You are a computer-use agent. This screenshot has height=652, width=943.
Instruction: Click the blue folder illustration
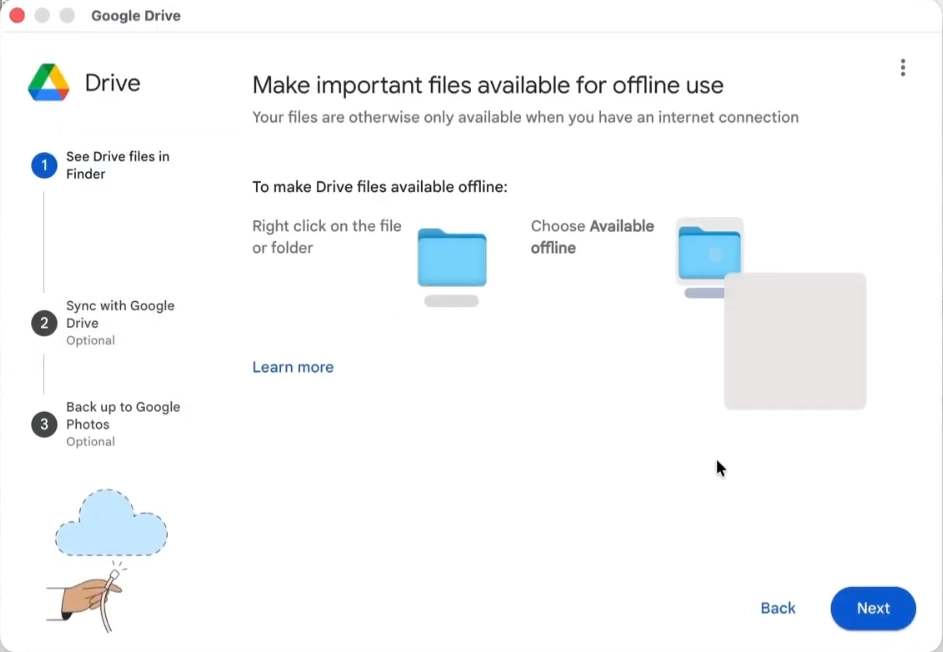click(x=452, y=257)
